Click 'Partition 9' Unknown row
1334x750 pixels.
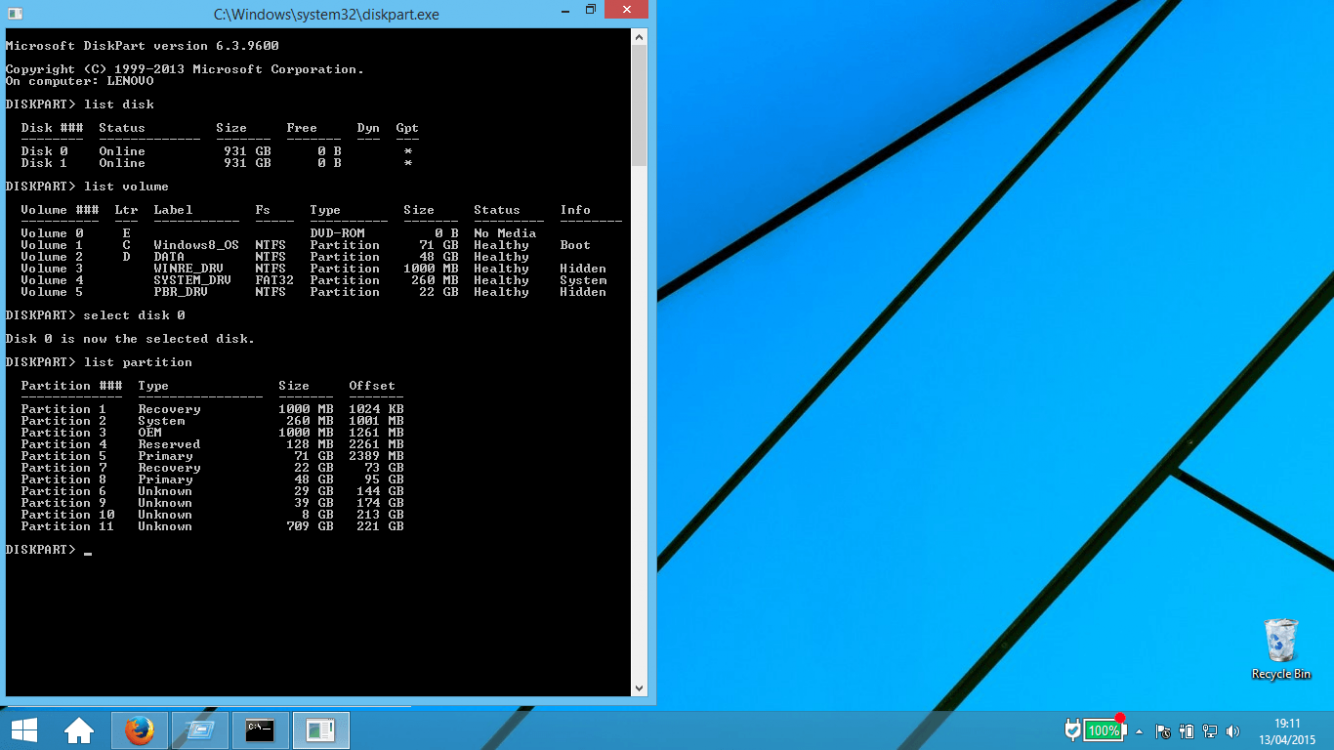point(212,503)
